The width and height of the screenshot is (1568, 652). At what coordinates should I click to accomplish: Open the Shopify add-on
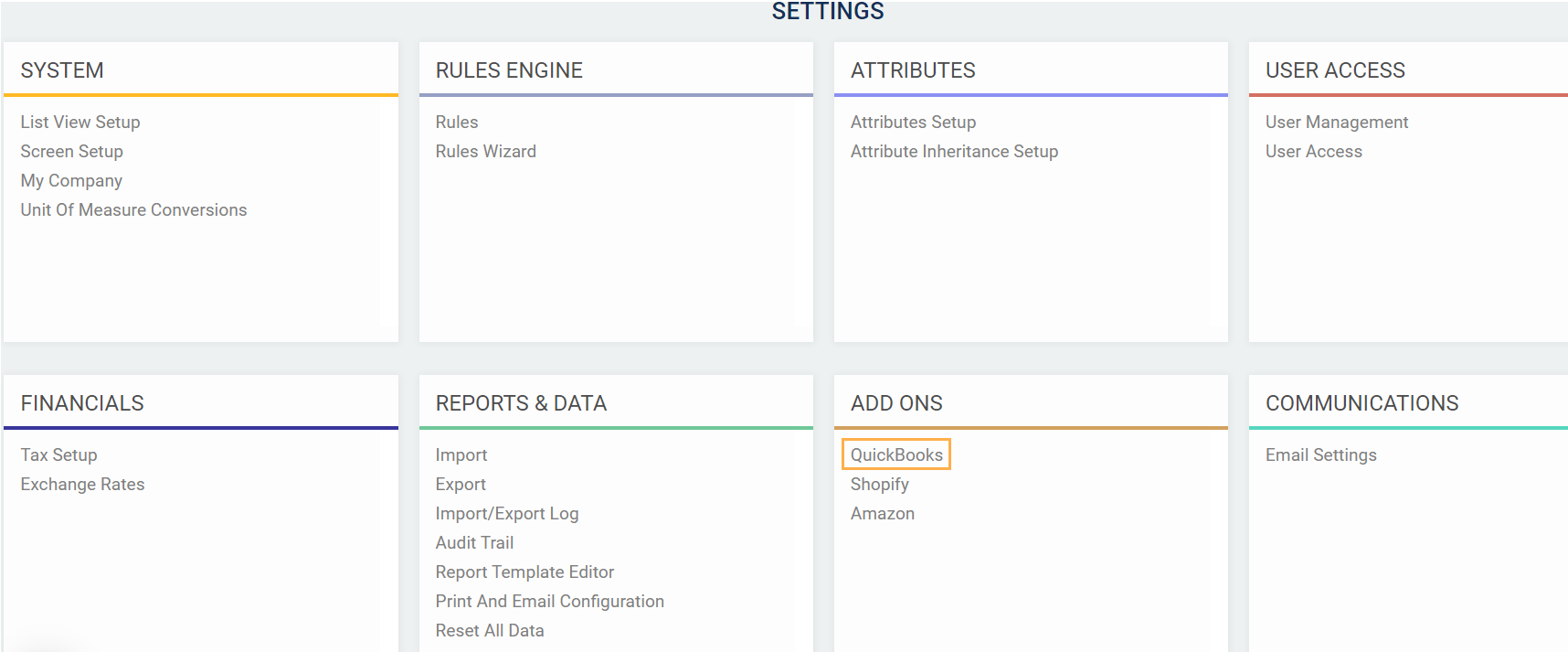pyautogui.click(x=879, y=484)
